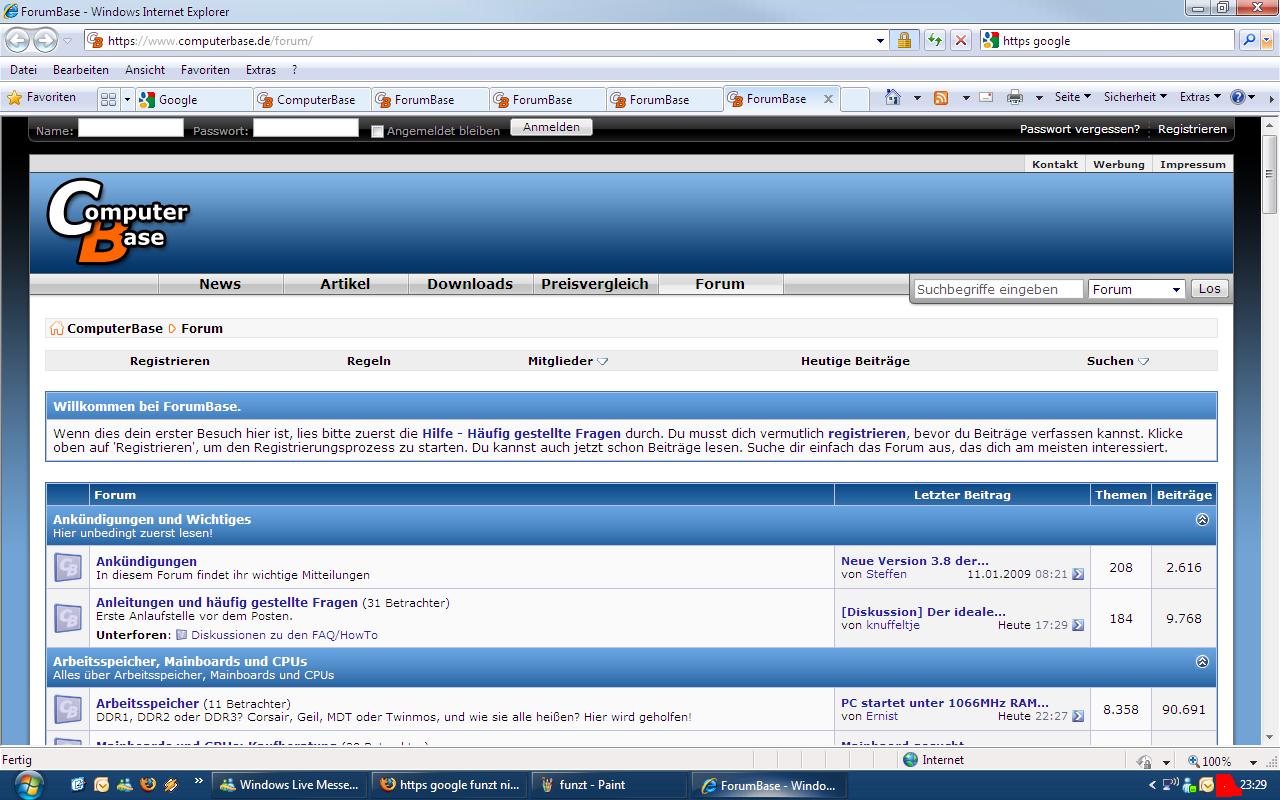Click the ComputerBase logo
Image resolution: width=1280 pixels, height=800 pixels.
(118, 221)
